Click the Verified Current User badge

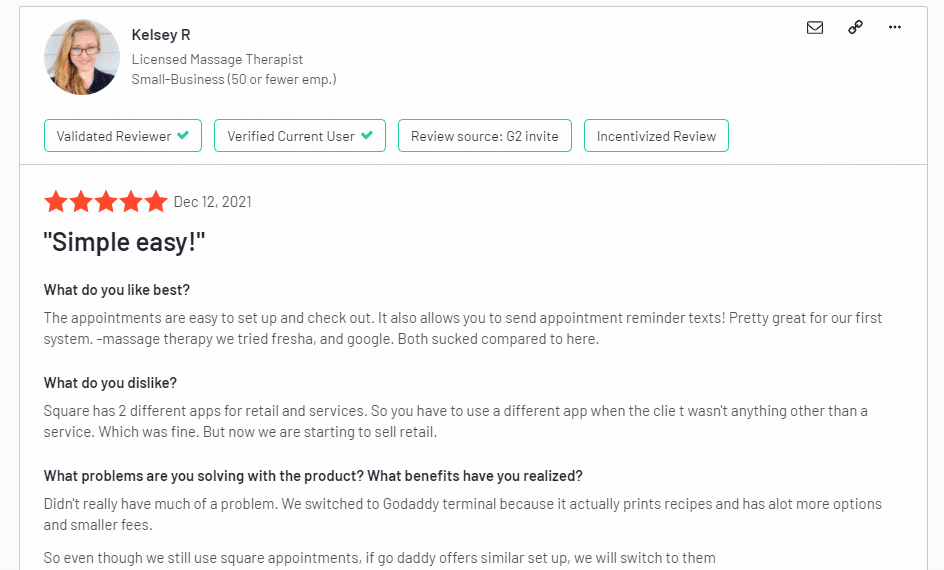pos(300,136)
